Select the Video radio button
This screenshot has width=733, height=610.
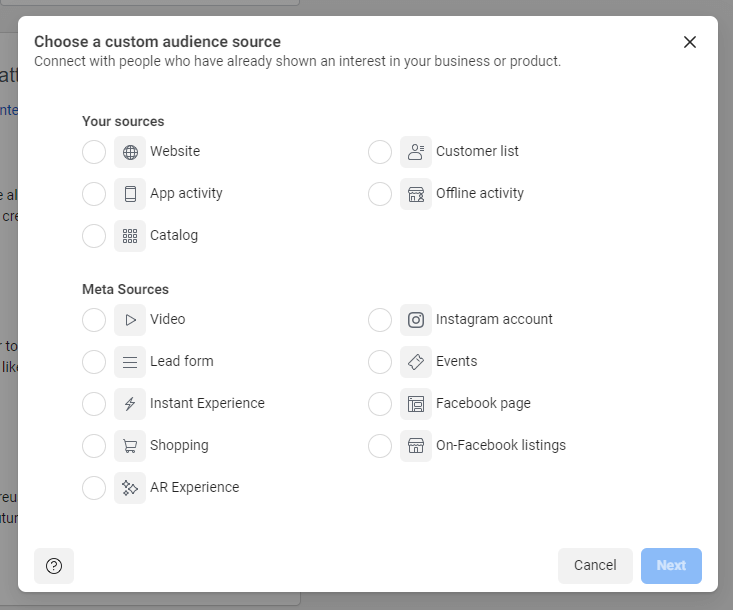click(x=94, y=320)
